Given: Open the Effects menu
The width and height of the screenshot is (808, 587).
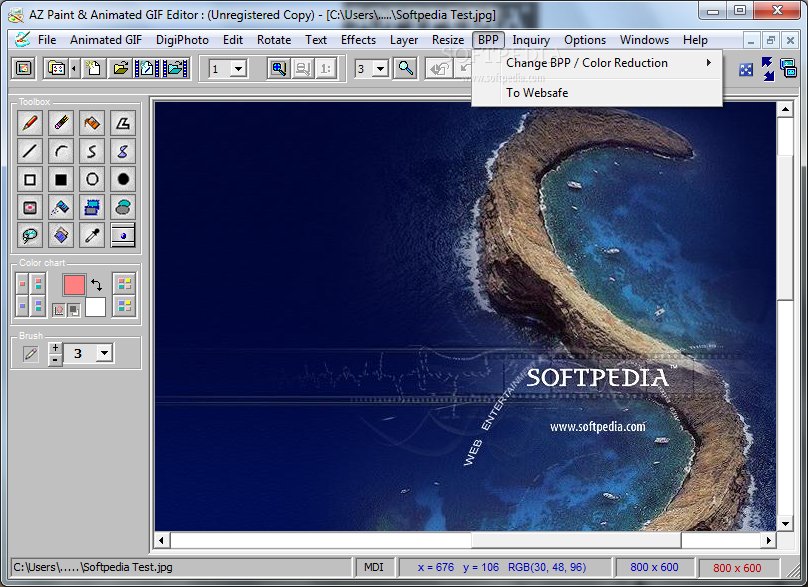Looking at the screenshot, I should click(358, 40).
